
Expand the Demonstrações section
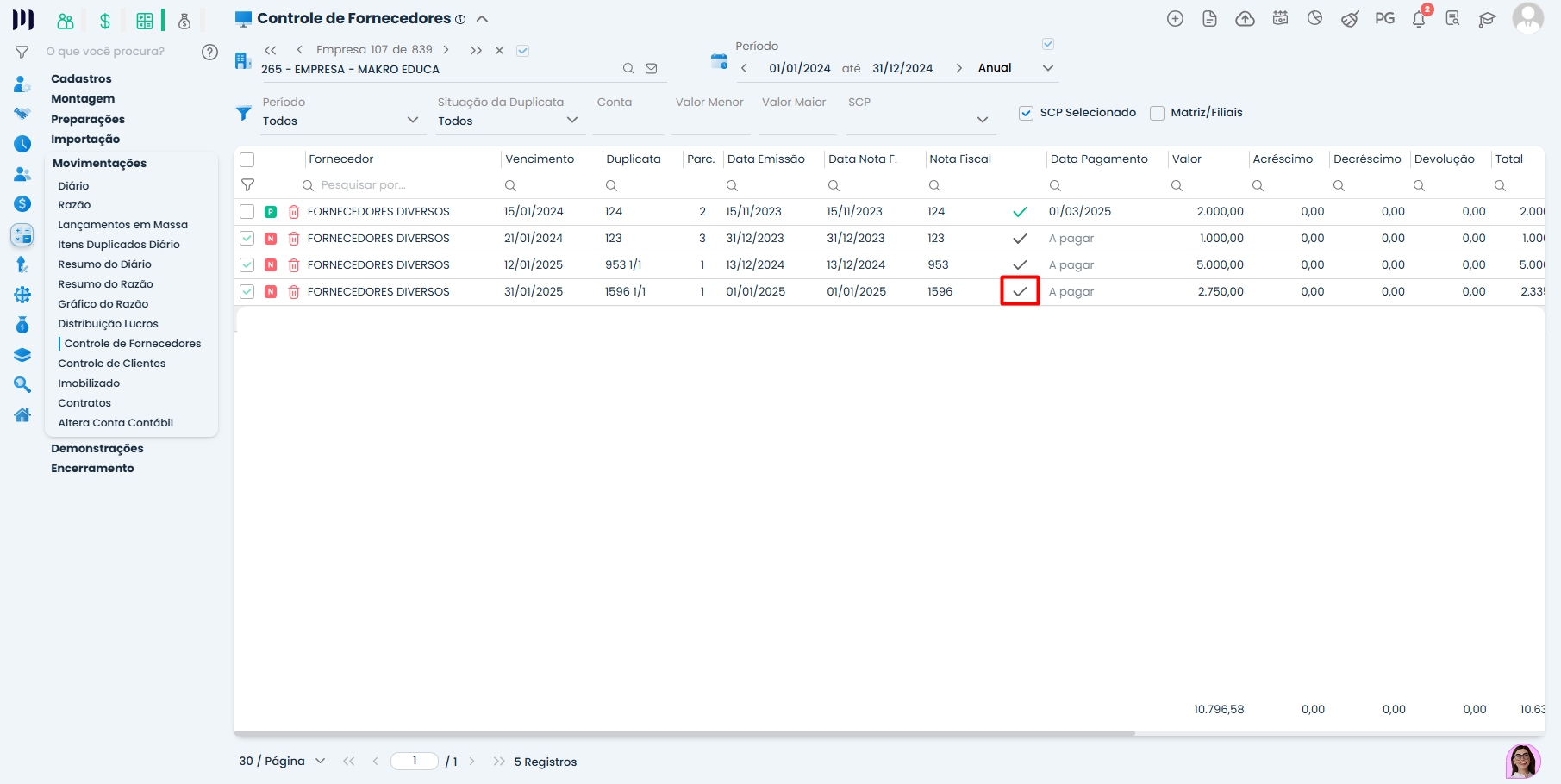[x=97, y=448]
